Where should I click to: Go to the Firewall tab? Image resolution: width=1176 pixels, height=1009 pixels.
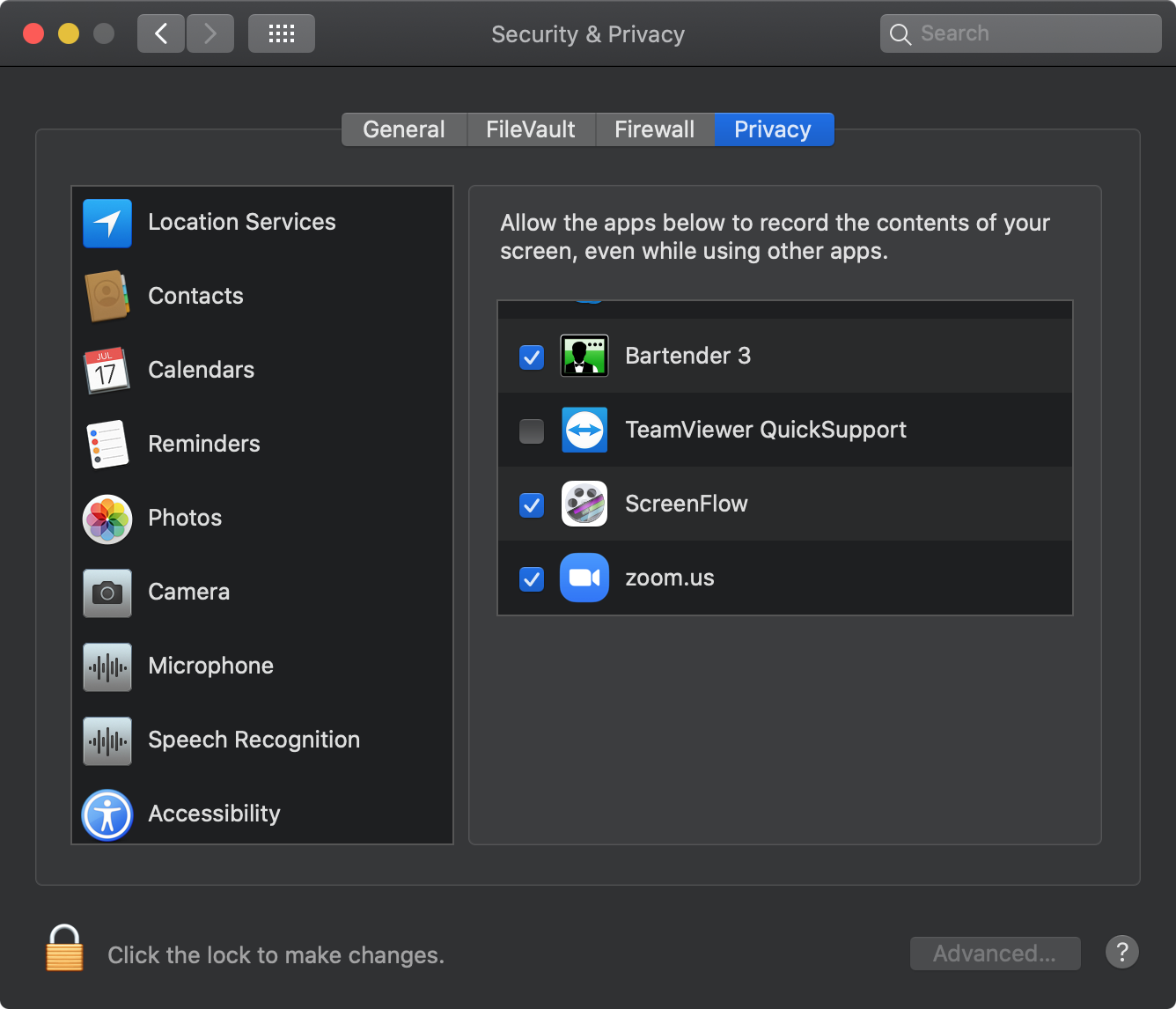[654, 129]
